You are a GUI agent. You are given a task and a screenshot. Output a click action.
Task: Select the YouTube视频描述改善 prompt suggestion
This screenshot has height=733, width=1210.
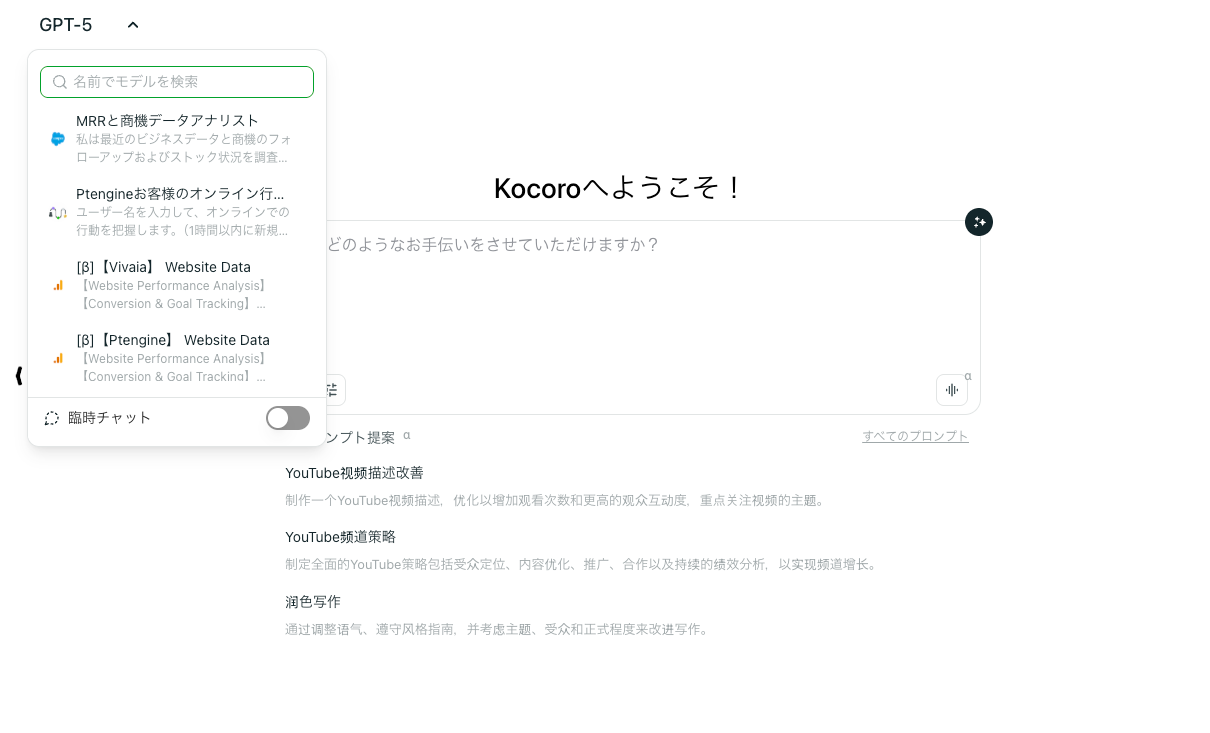point(354,473)
